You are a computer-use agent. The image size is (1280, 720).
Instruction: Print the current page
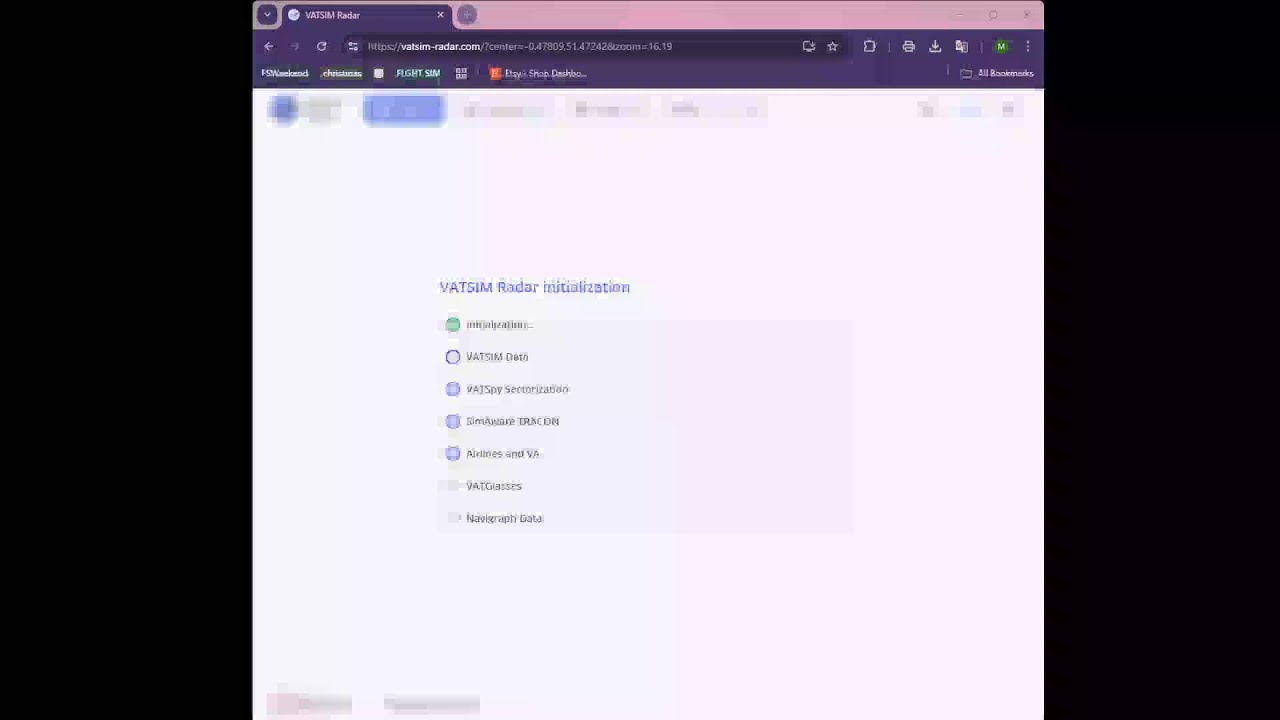point(908,46)
